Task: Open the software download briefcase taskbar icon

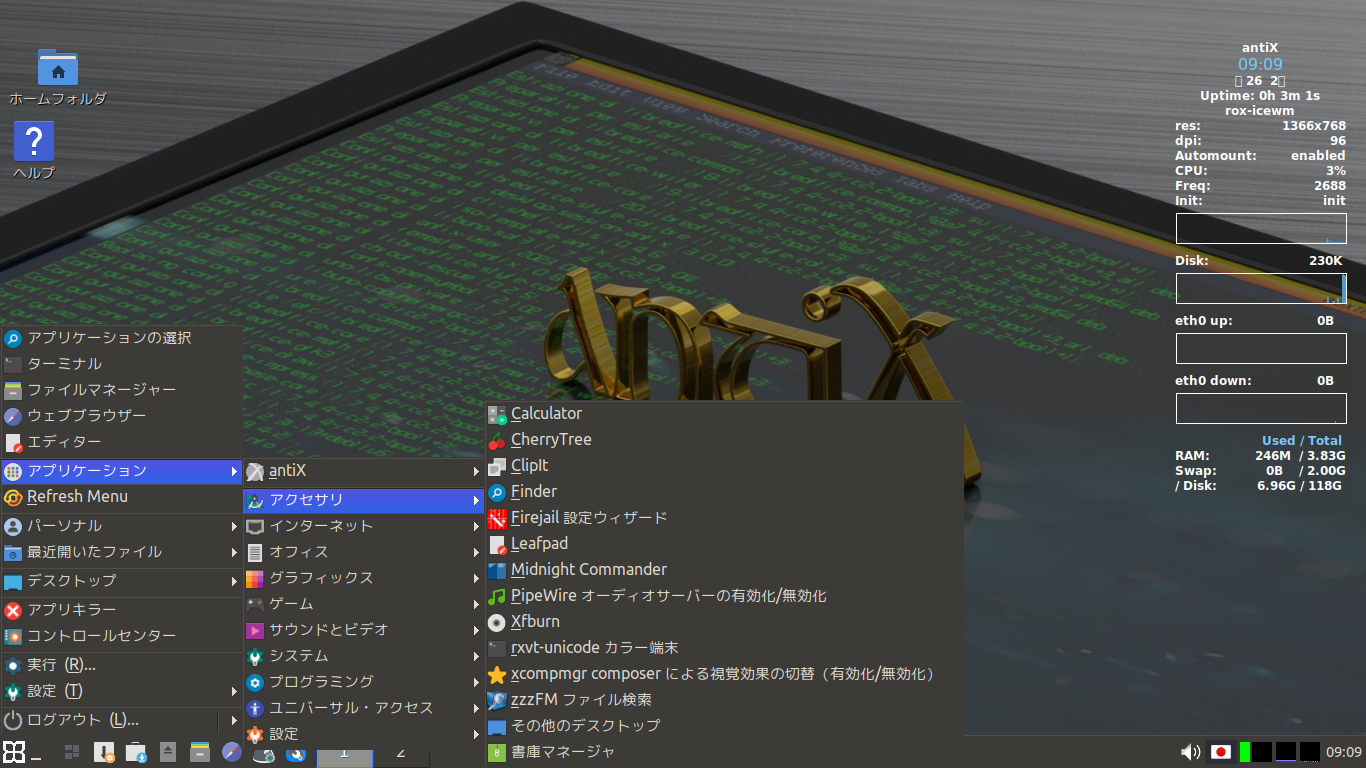Action: tap(136, 752)
